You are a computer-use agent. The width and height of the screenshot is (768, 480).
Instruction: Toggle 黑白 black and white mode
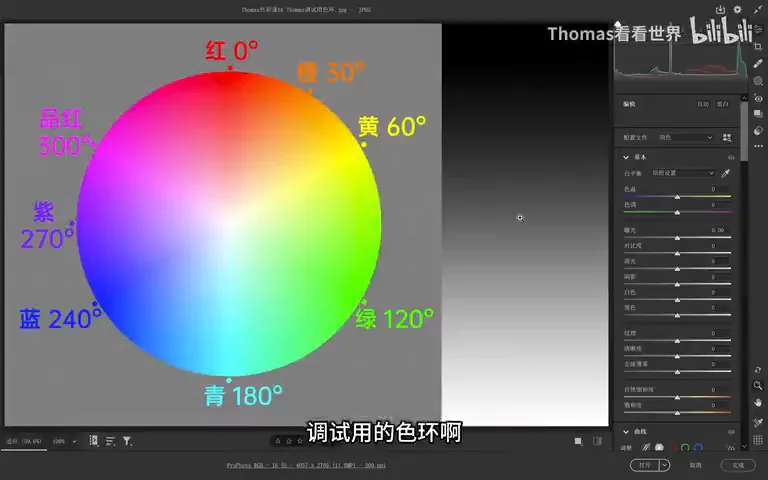(x=722, y=104)
